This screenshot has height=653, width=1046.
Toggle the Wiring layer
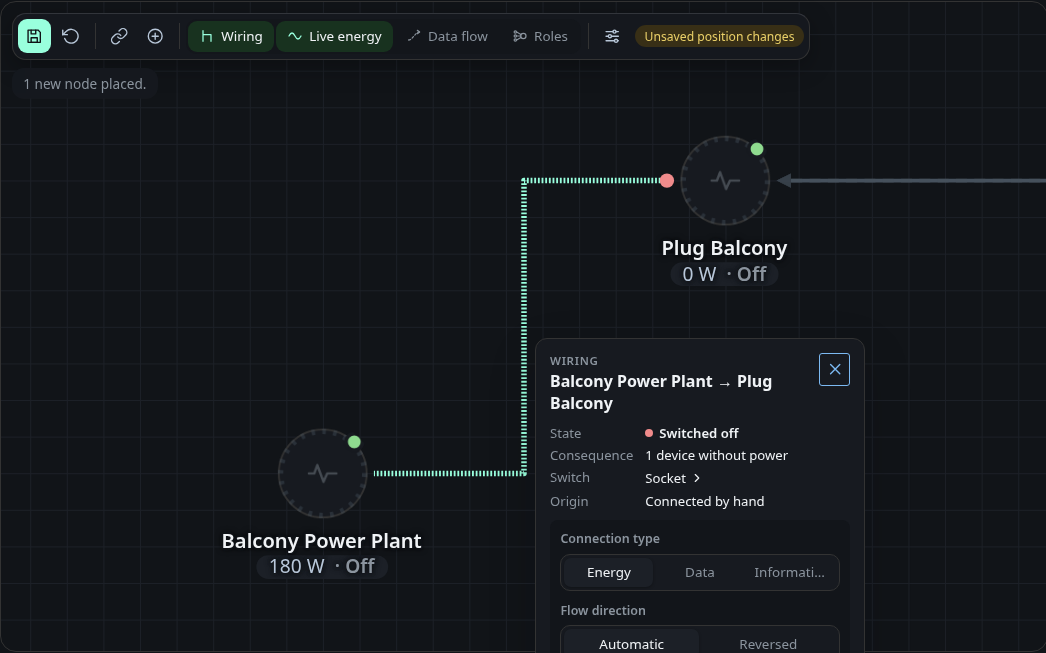click(x=231, y=36)
